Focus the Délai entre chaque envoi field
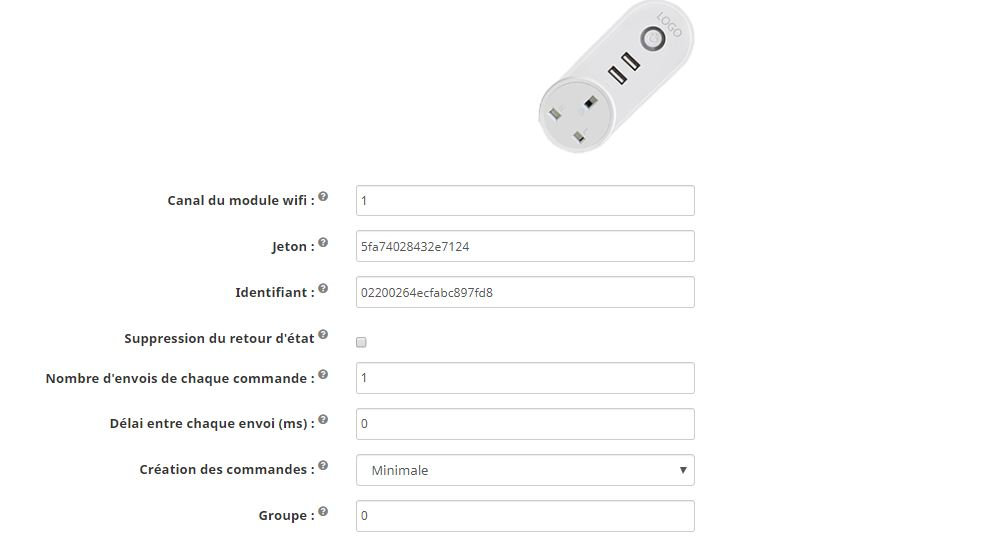 tap(524, 424)
